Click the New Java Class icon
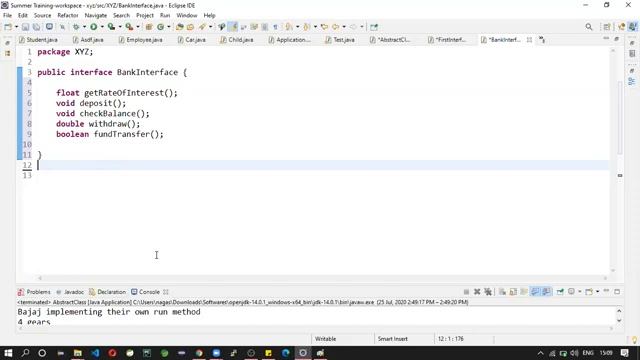The width and height of the screenshot is (640, 360). click(160, 27)
